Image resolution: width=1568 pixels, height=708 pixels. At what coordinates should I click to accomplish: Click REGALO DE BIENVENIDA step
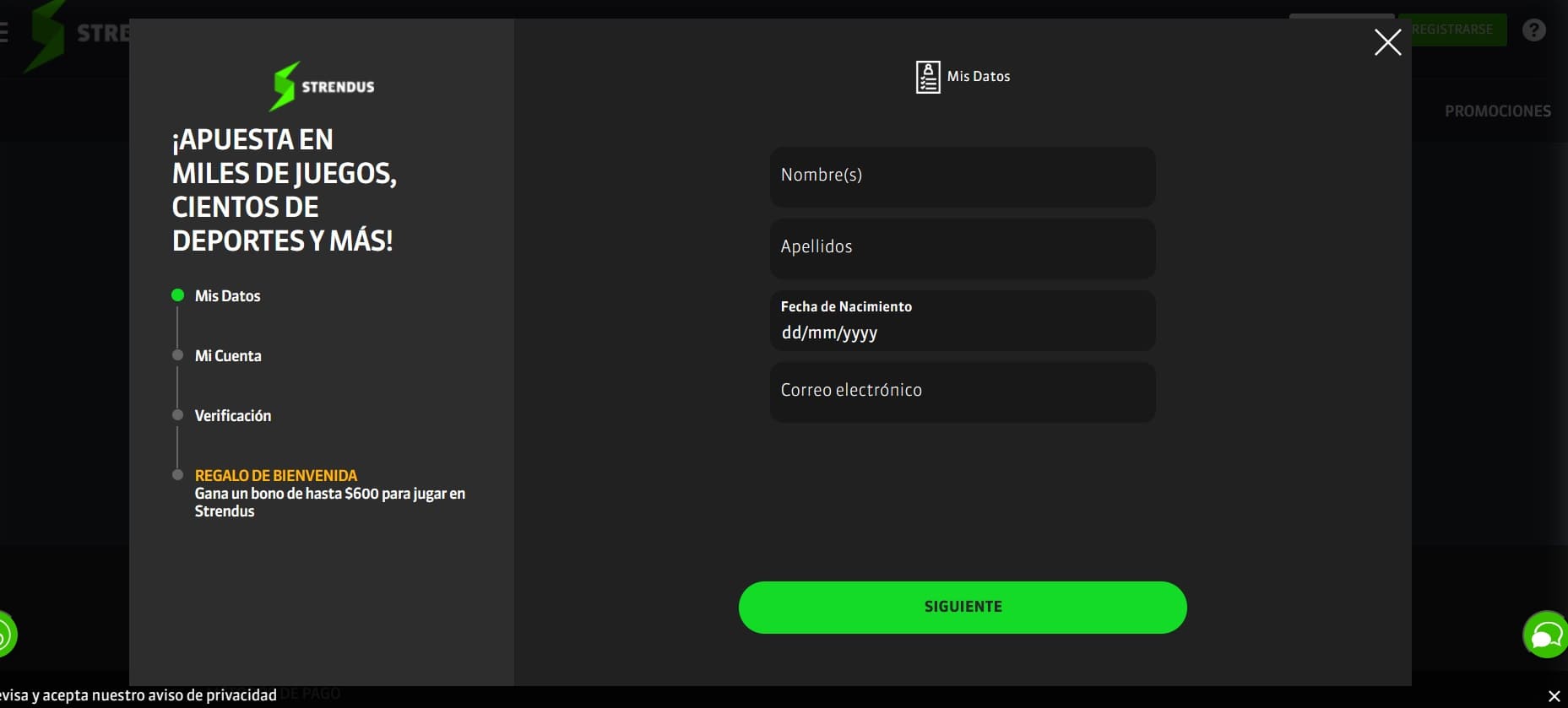(x=276, y=476)
